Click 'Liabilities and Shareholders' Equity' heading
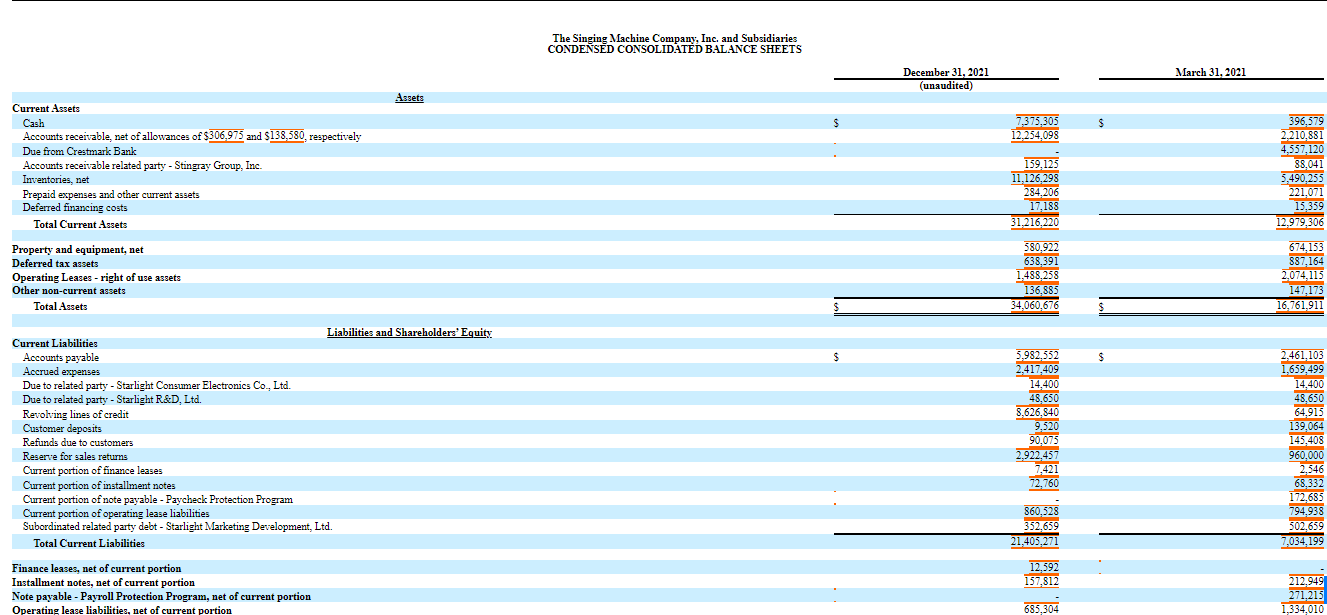This screenshot has height=615, width=1327. click(410, 331)
